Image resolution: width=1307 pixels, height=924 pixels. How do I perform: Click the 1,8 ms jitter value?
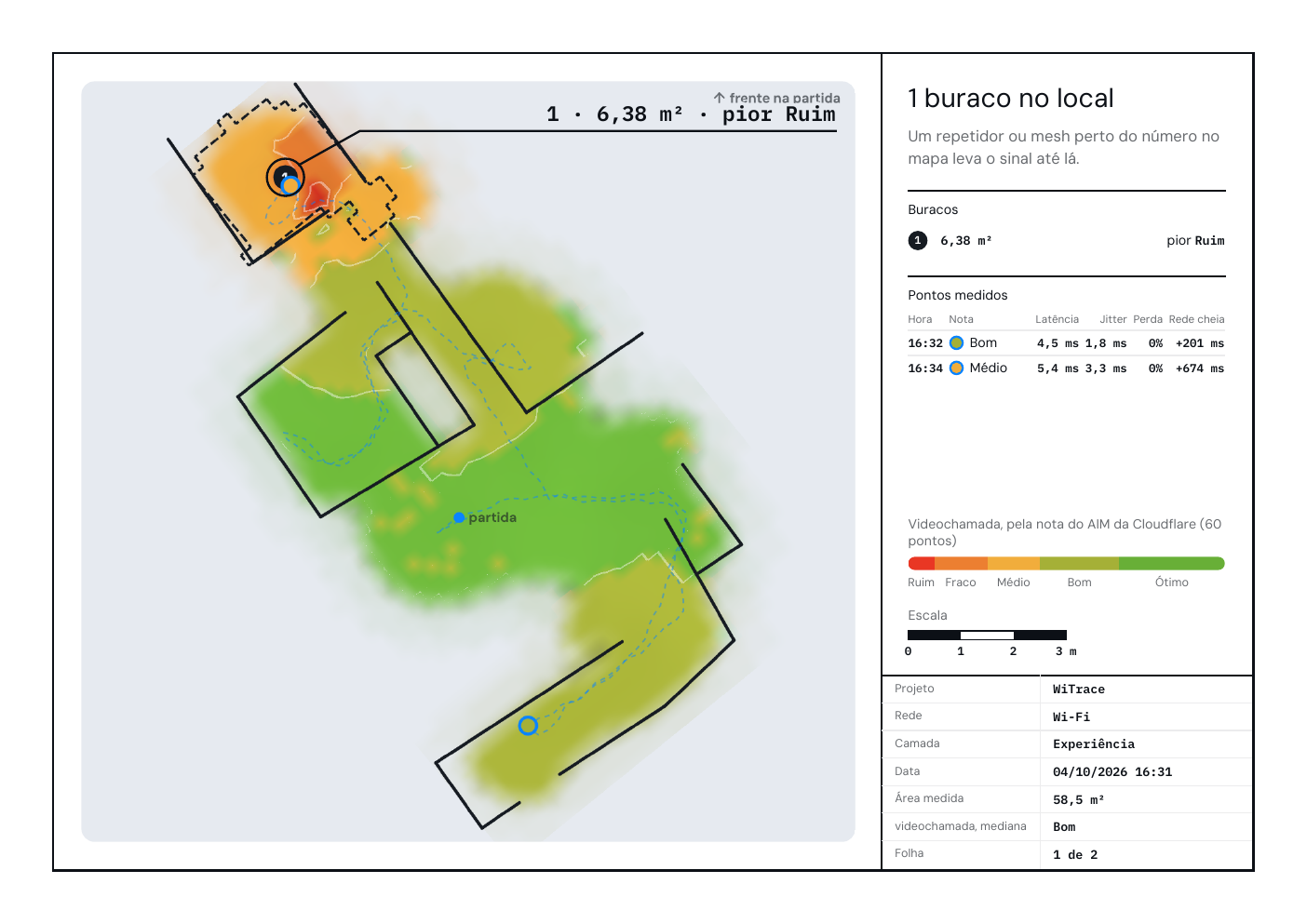pos(1106,343)
